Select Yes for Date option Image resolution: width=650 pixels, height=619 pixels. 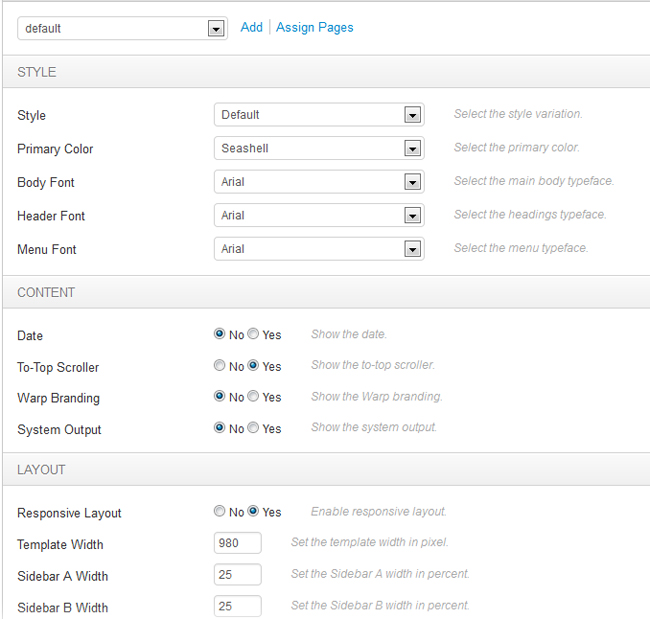coord(253,335)
